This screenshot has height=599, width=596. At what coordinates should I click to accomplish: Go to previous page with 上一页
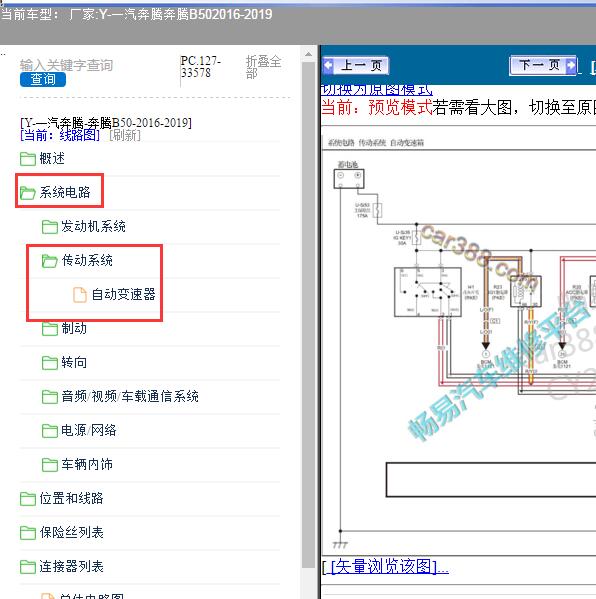[355, 65]
